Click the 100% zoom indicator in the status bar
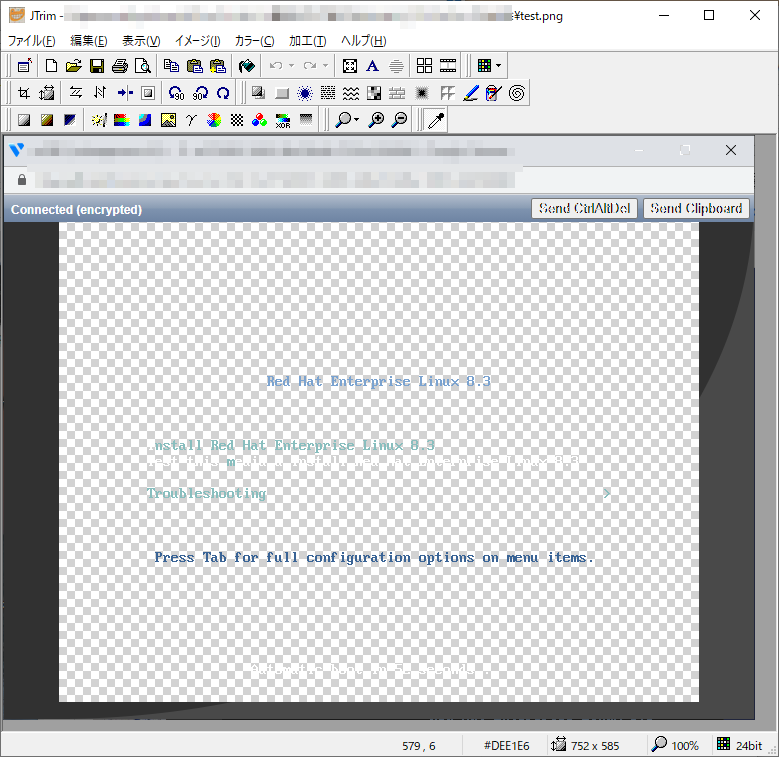The width and height of the screenshot is (779, 757). coord(685,746)
